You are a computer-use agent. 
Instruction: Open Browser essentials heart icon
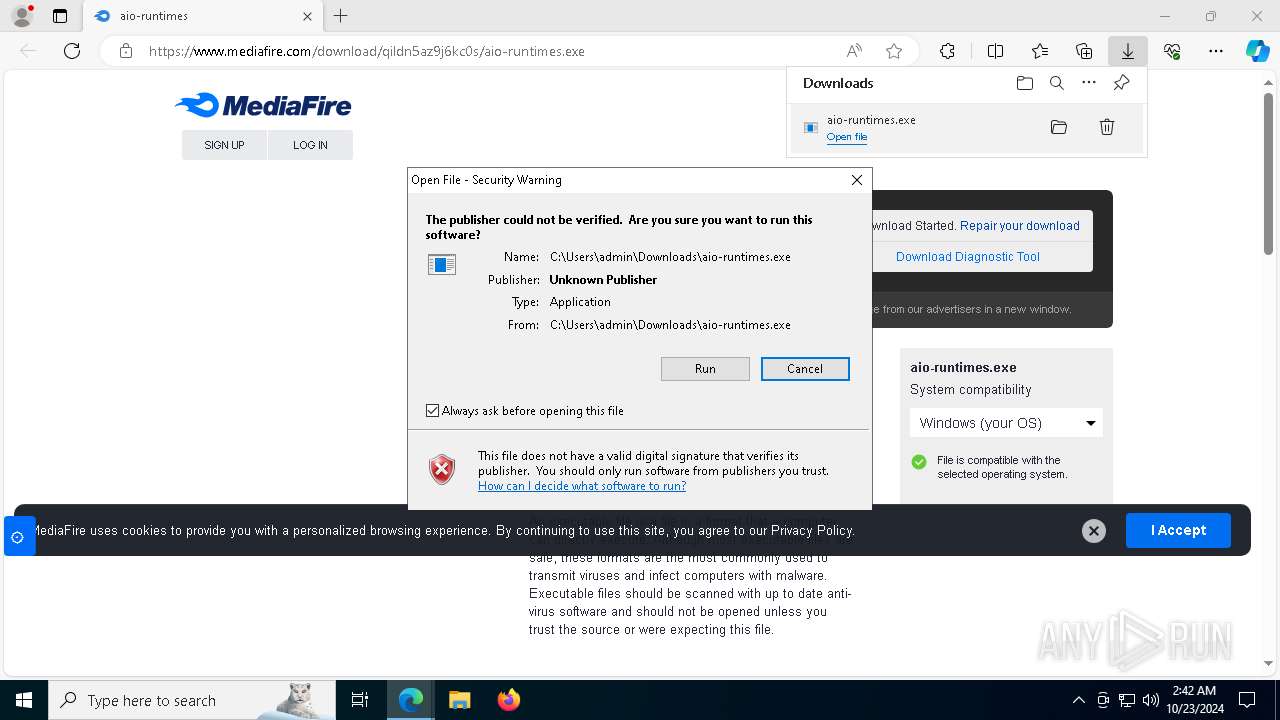pos(1172,51)
